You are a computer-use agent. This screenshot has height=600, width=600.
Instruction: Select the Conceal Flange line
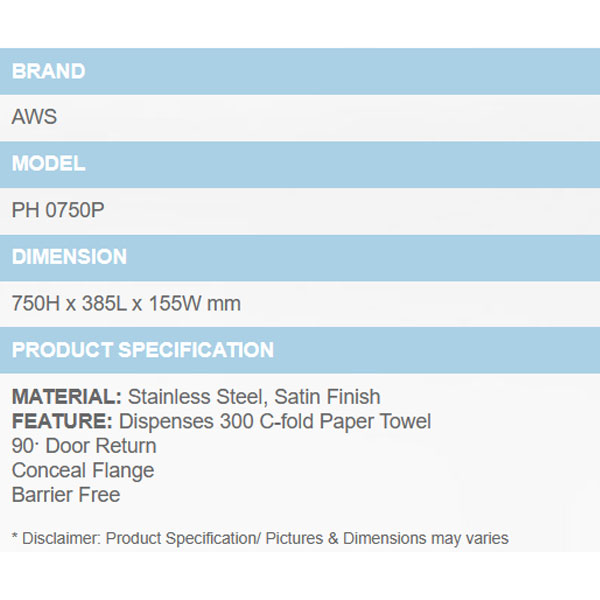coord(83,470)
